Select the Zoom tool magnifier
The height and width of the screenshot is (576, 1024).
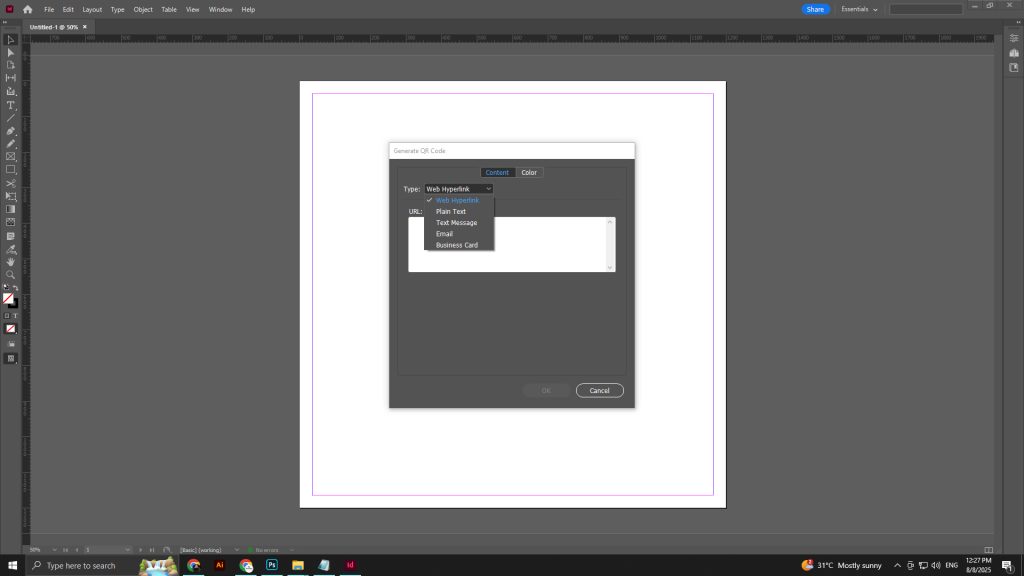tap(11, 275)
